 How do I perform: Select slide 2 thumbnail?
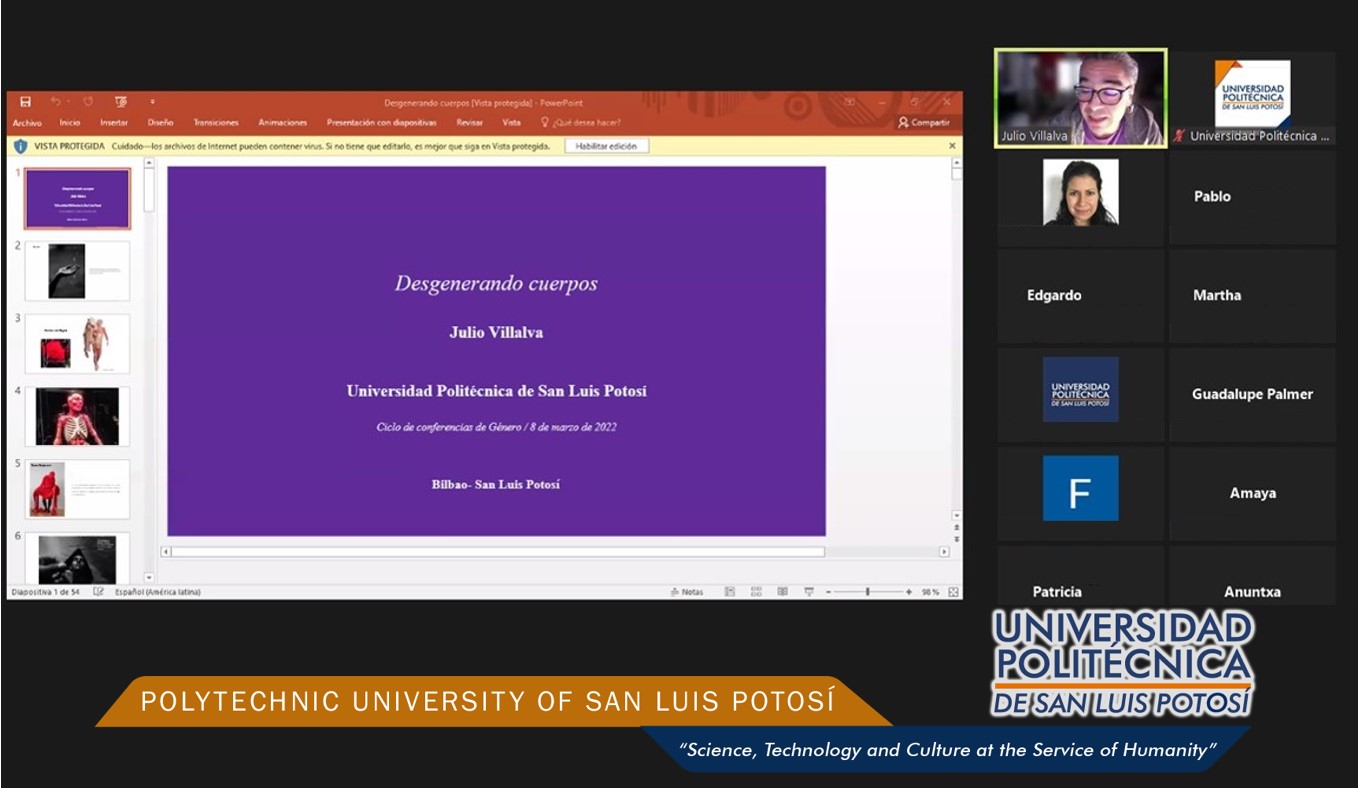pos(77,271)
